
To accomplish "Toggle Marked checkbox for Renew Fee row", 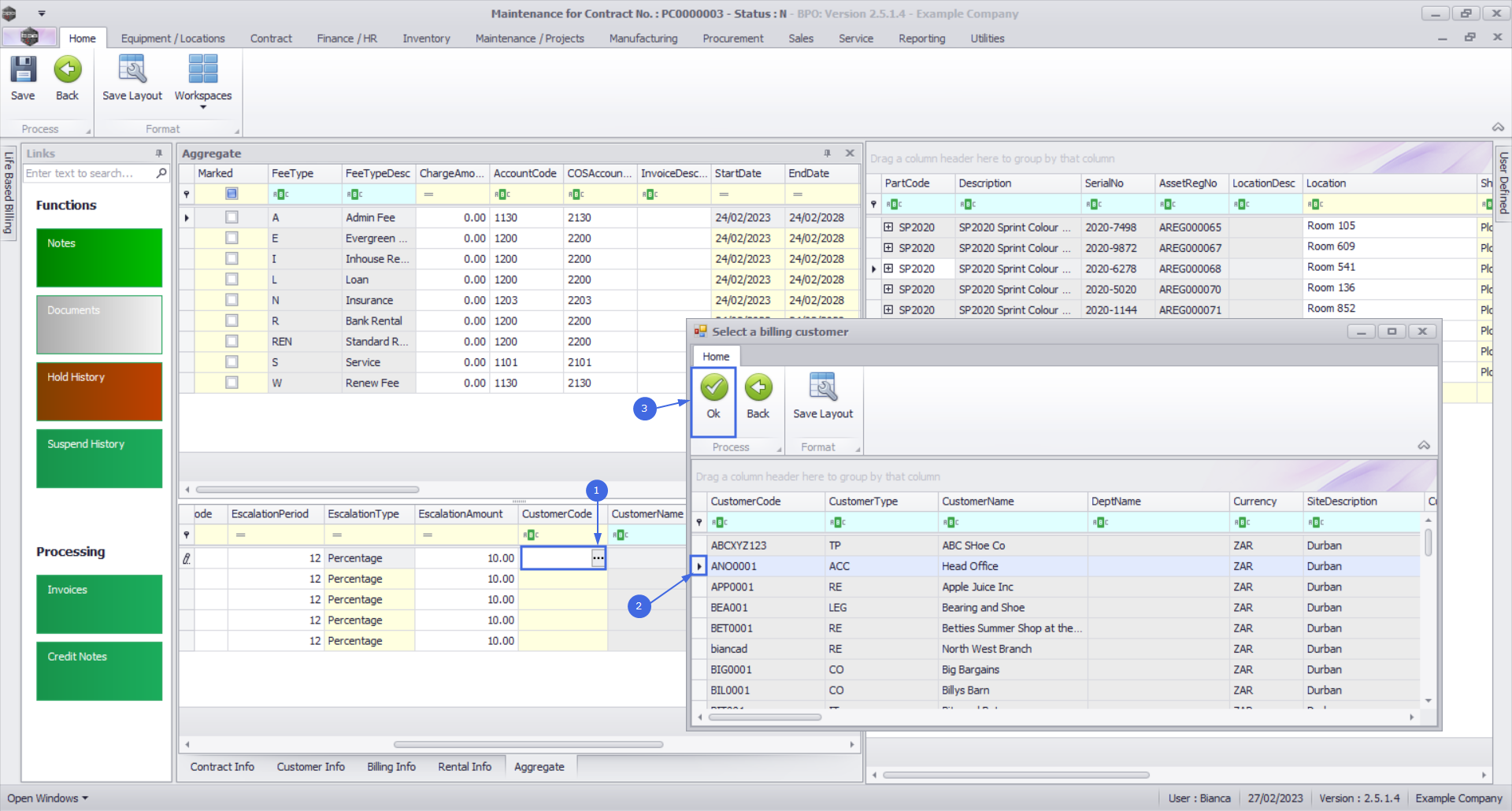I will click(x=232, y=383).
